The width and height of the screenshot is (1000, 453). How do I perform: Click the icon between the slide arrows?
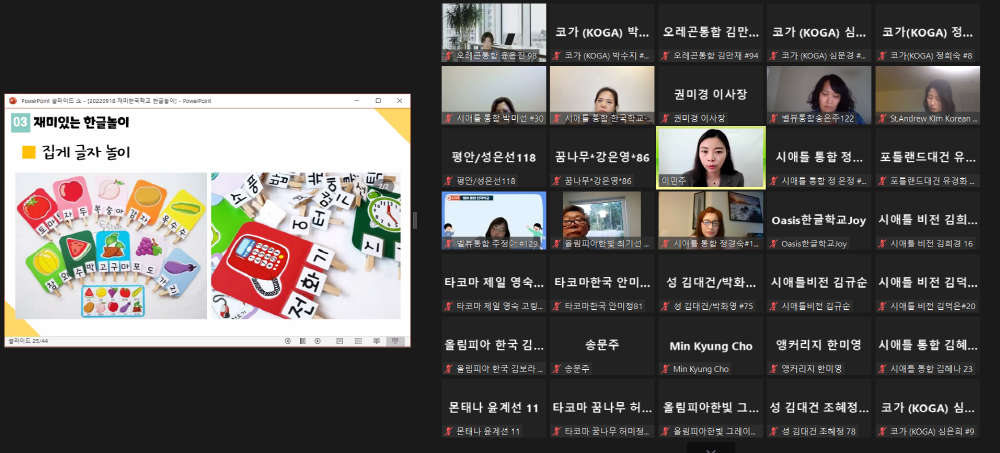(x=303, y=341)
